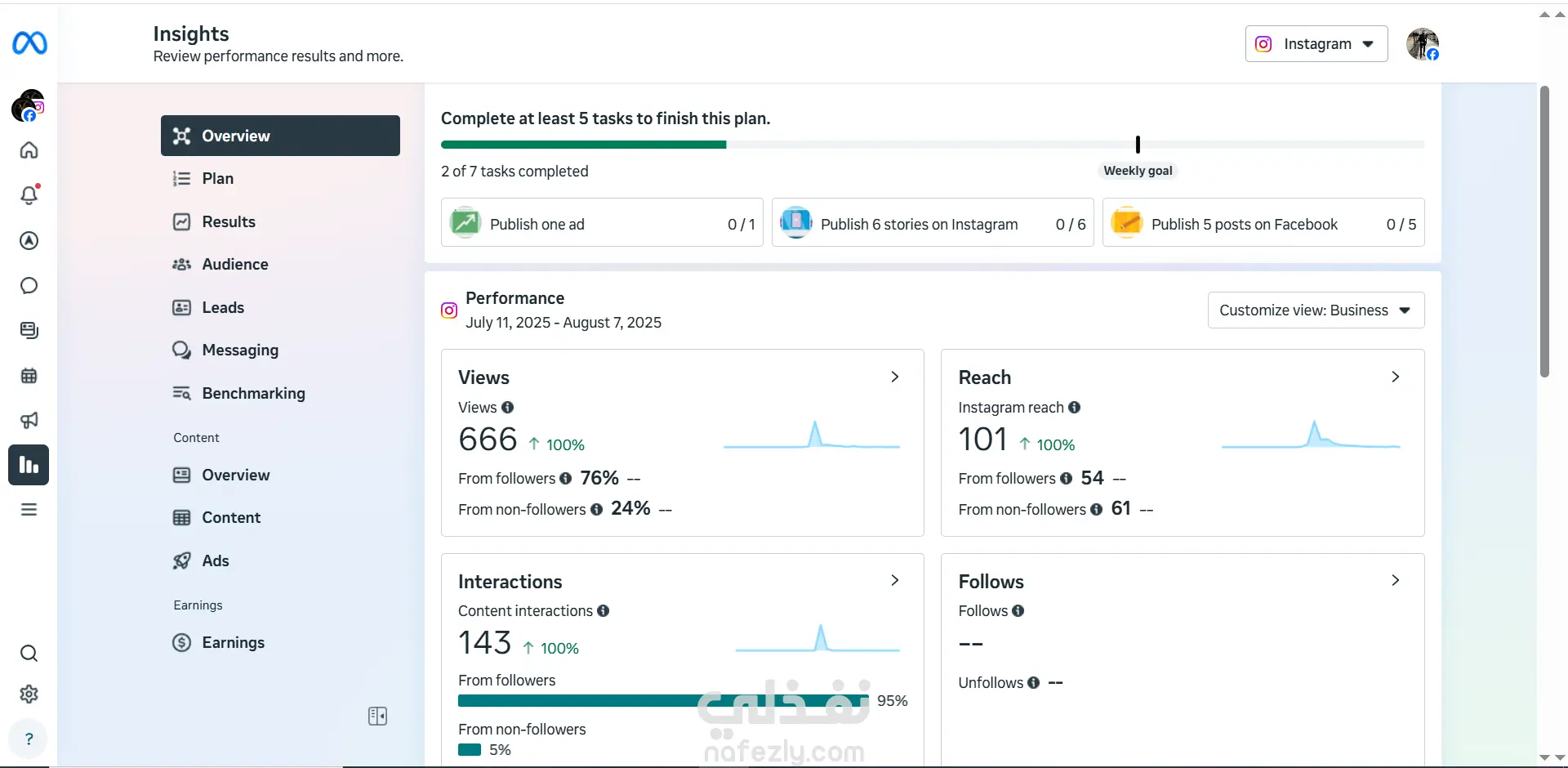
Task: Expand the Views card chevron
Action: (x=895, y=377)
